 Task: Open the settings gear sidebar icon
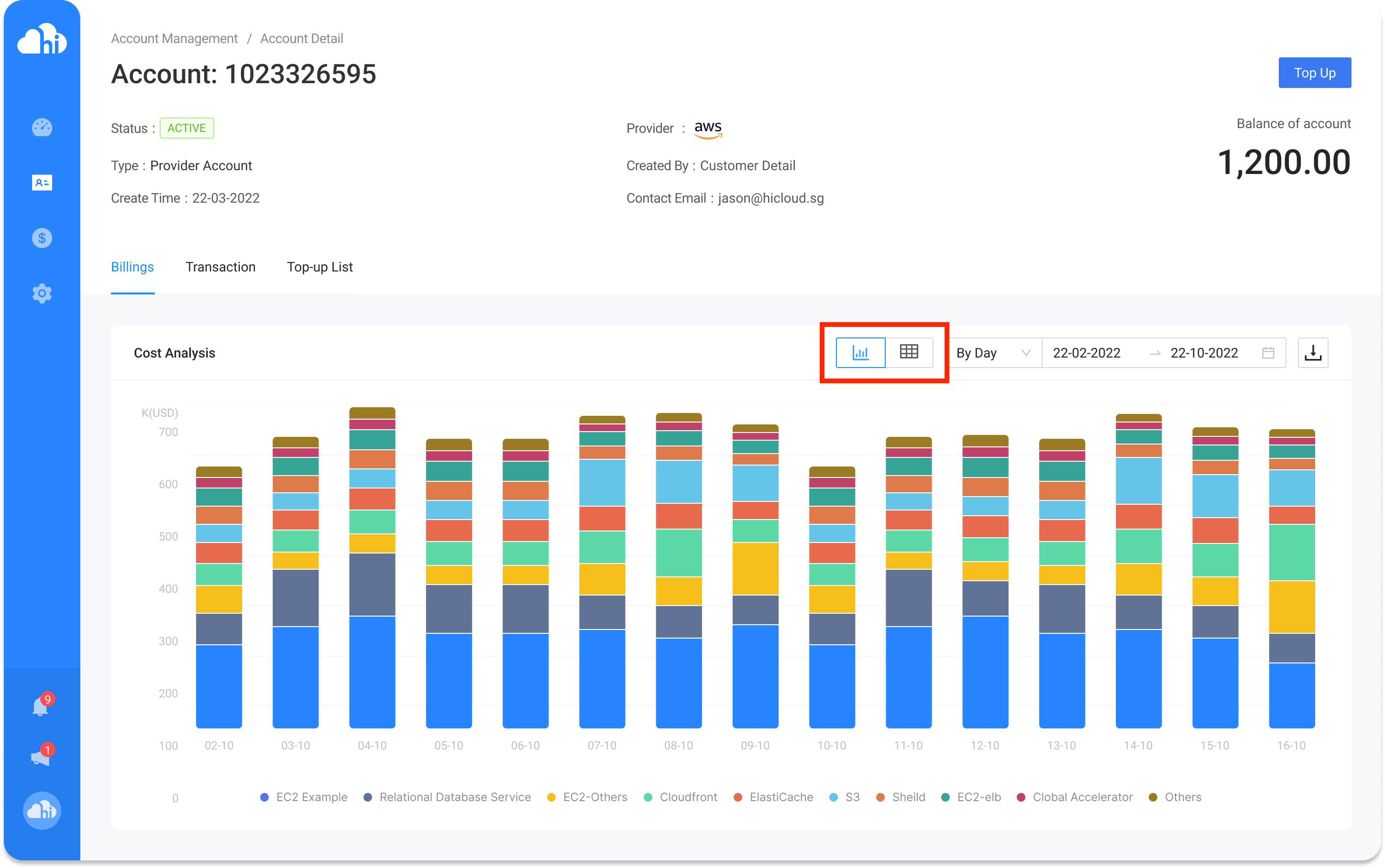(42, 293)
